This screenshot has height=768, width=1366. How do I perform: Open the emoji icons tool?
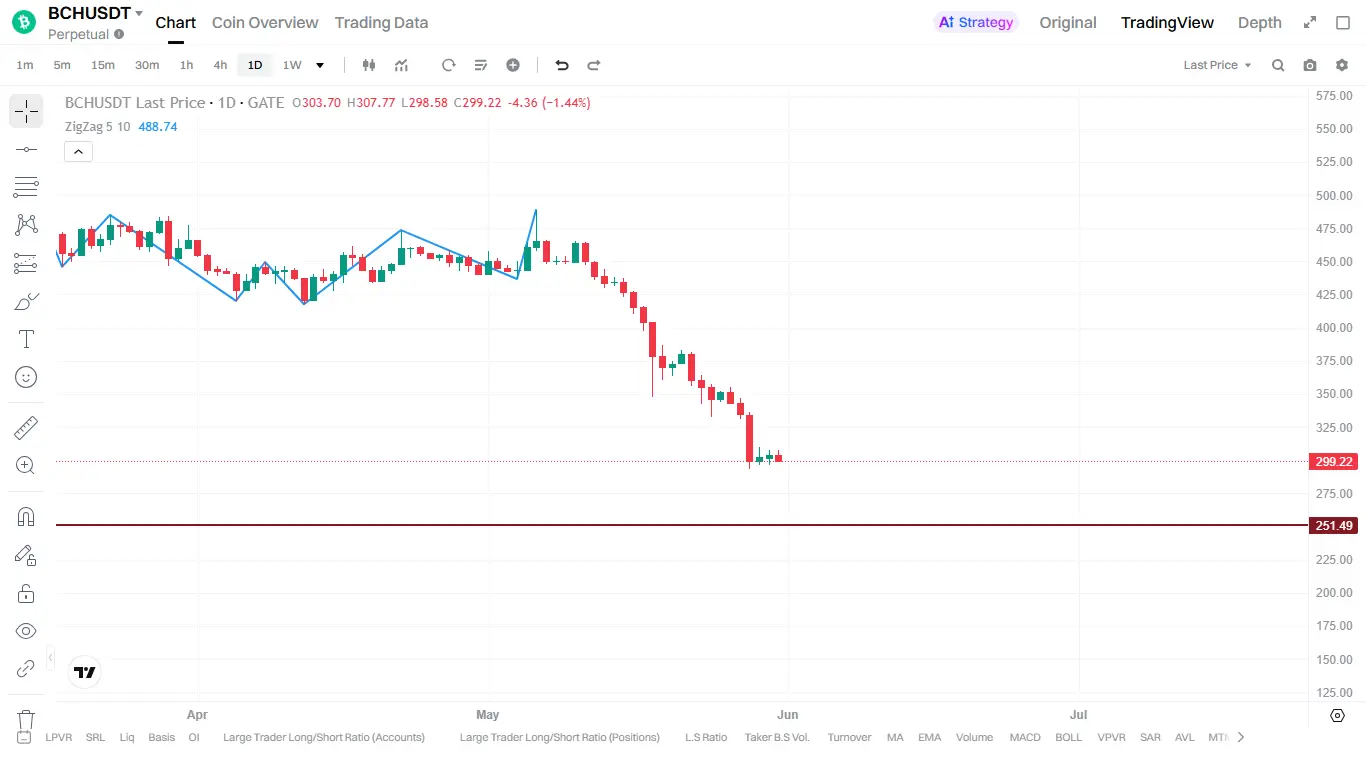coord(26,377)
